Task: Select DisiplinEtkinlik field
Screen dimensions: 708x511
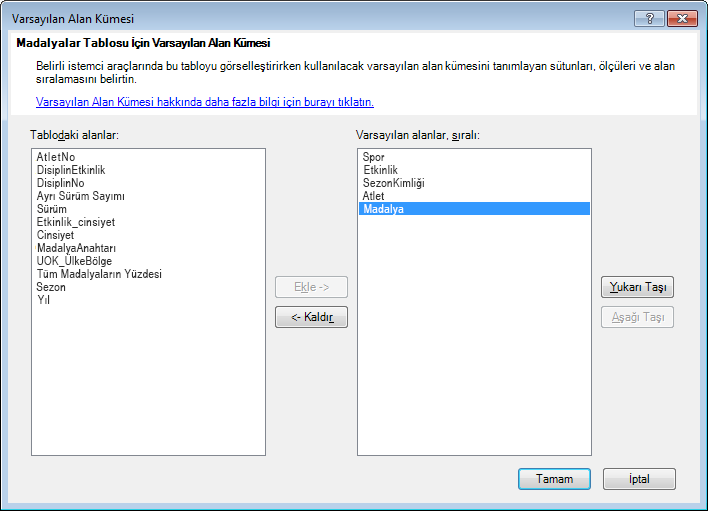Action: [71, 170]
